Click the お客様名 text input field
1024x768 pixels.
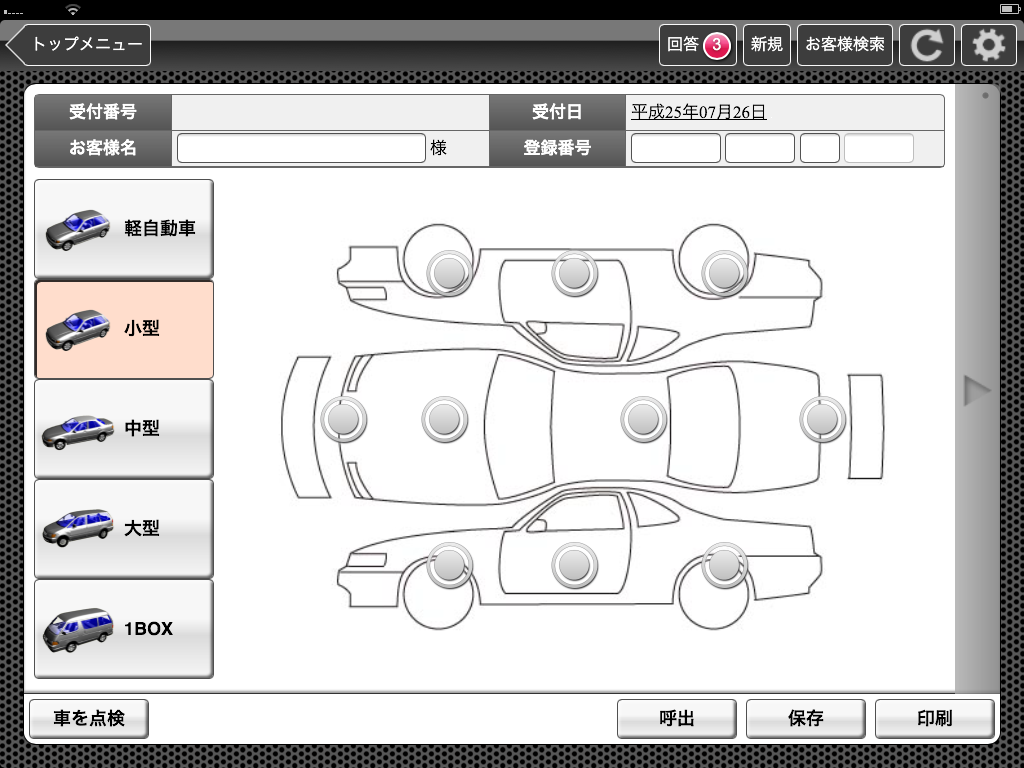point(301,148)
